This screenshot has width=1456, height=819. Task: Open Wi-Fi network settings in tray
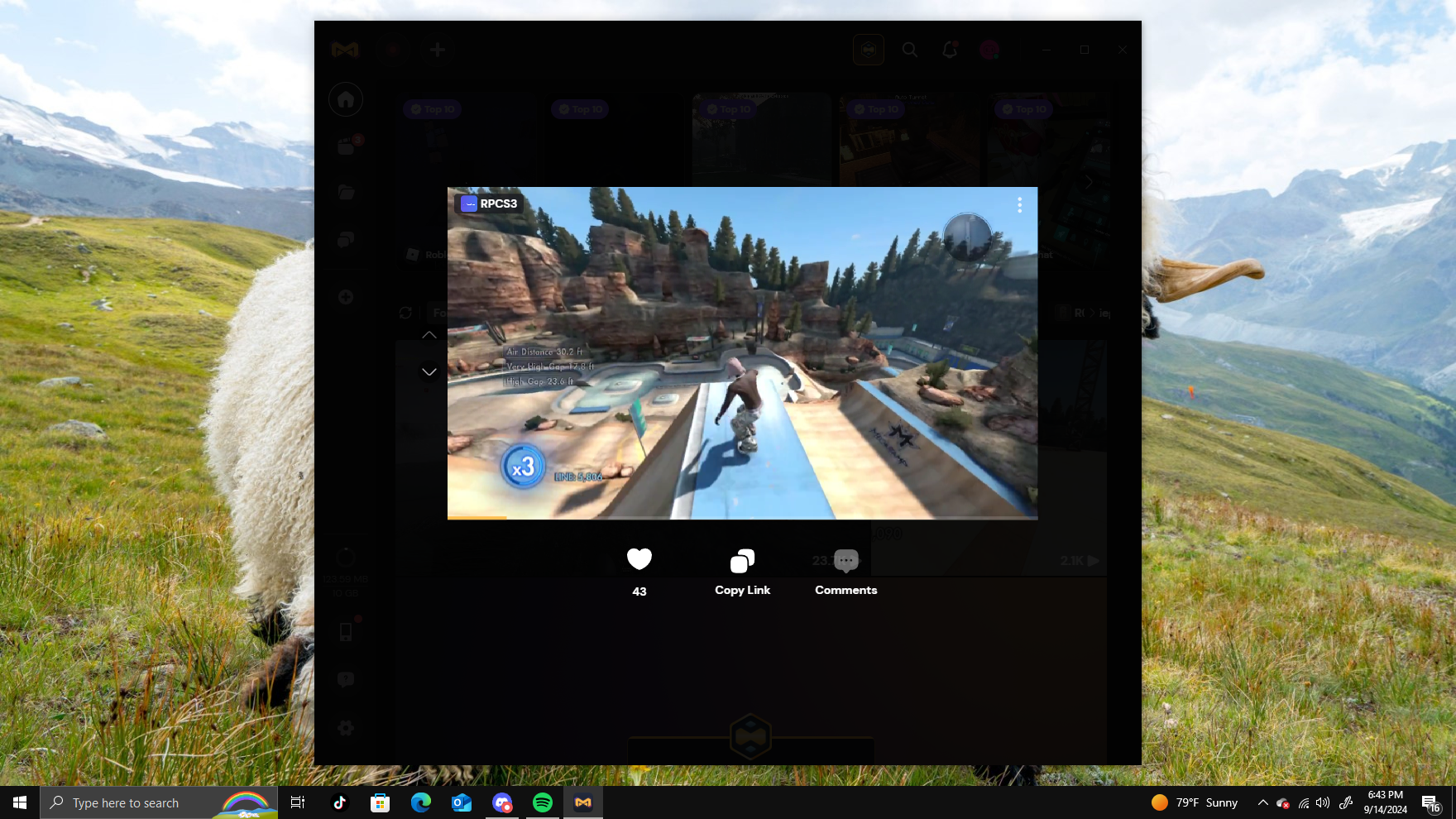coord(1304,802)
